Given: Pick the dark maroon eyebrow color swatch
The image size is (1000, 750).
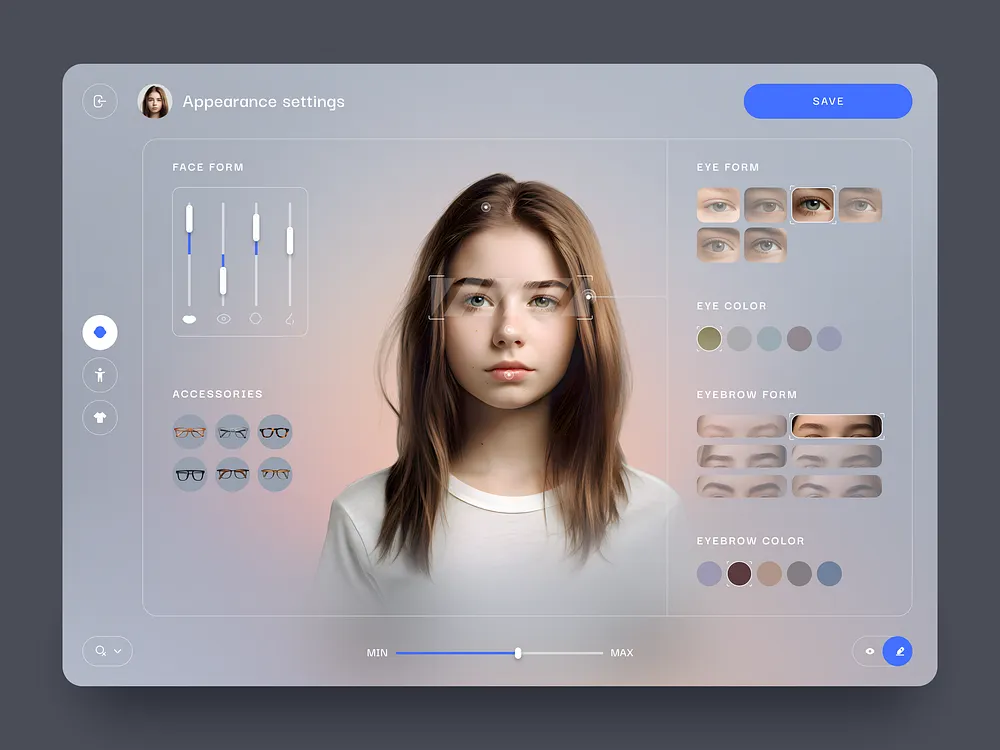Looking at the screenshot, I should [739, 573].
